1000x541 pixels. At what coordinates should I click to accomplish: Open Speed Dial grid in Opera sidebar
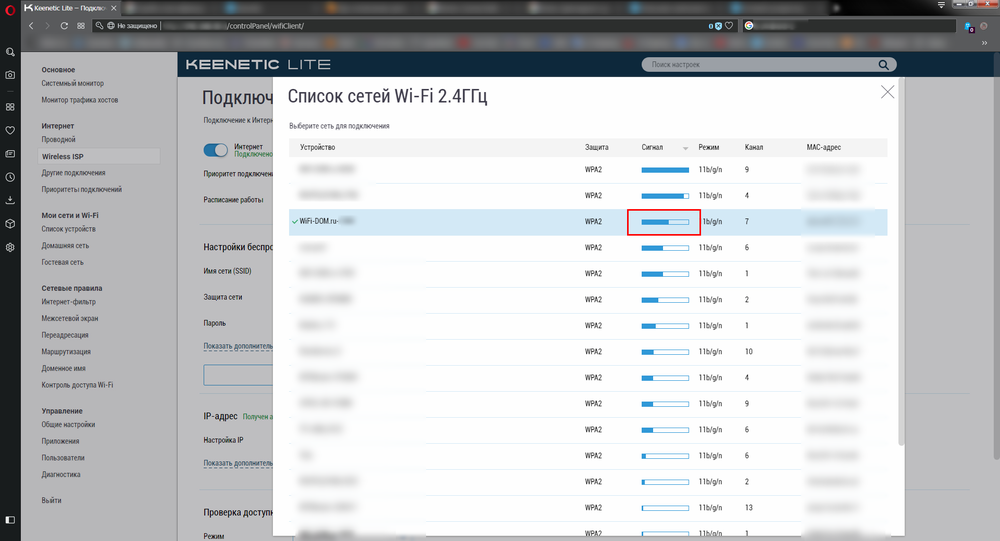(x=10, y=107)
